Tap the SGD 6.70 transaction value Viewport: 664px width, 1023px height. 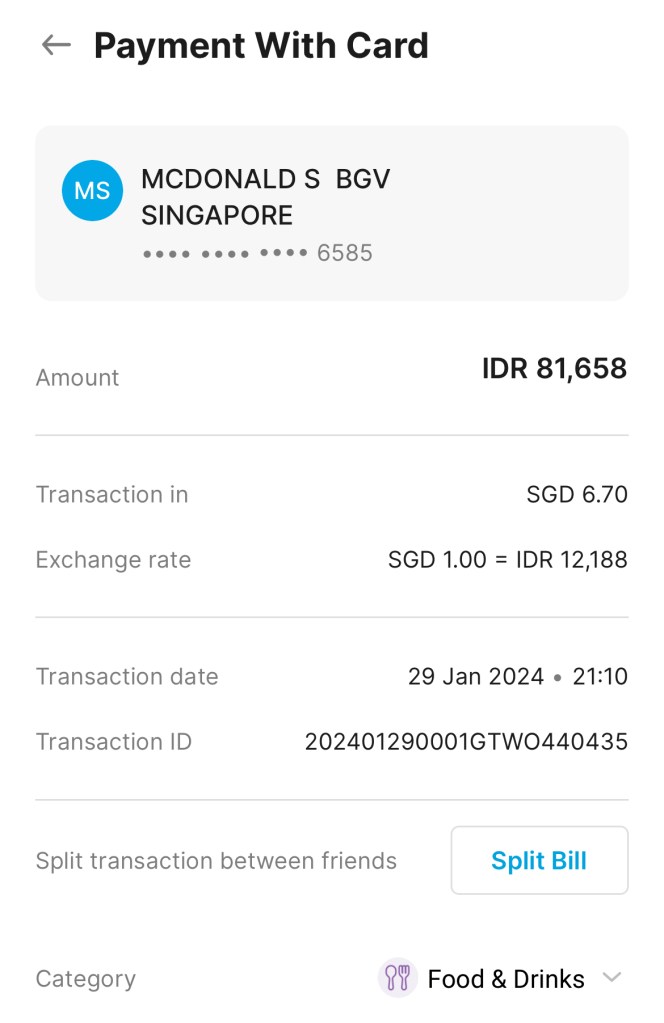(577, 494)
